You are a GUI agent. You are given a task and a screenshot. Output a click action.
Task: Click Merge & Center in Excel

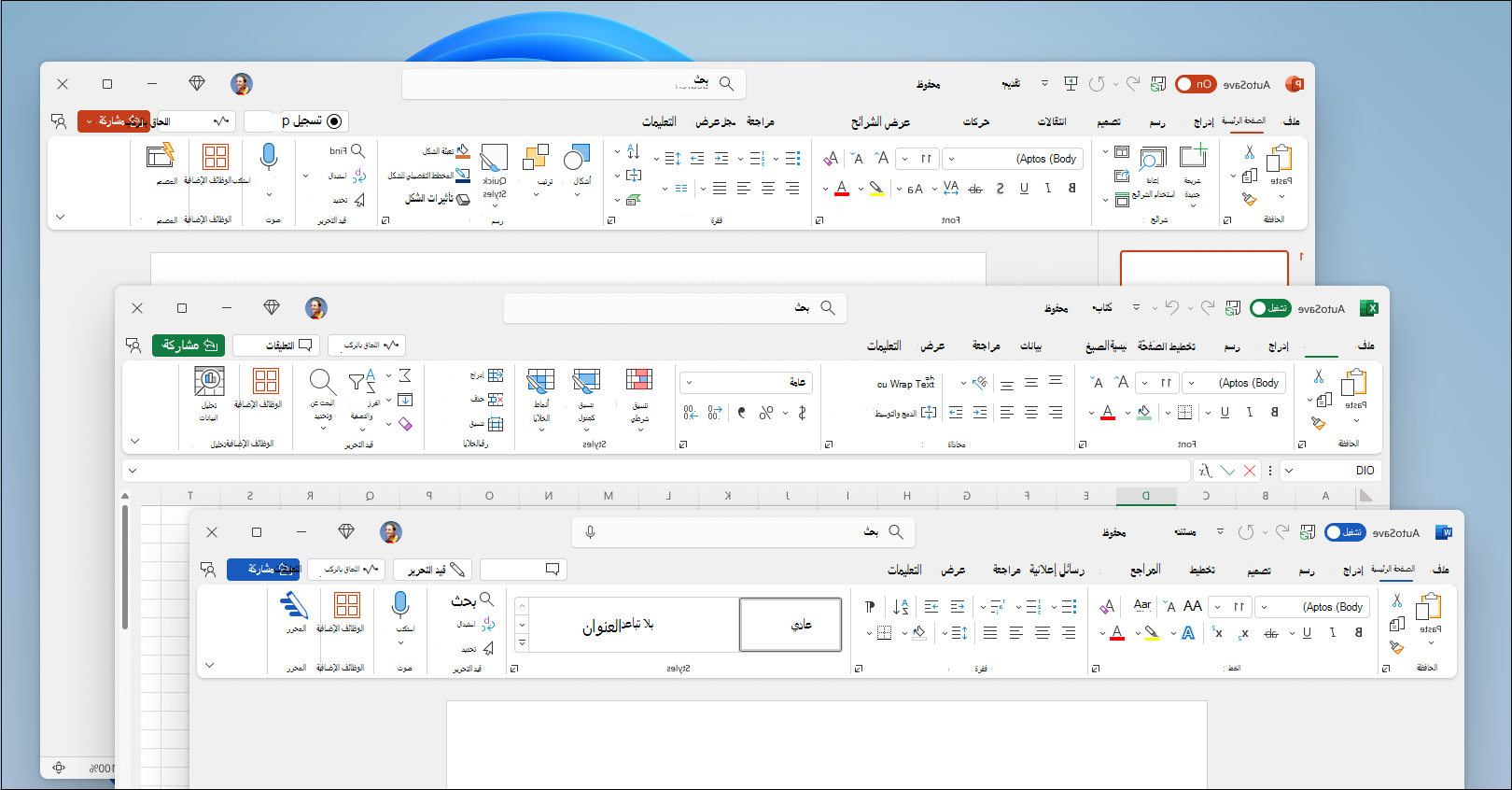(905, 413)
